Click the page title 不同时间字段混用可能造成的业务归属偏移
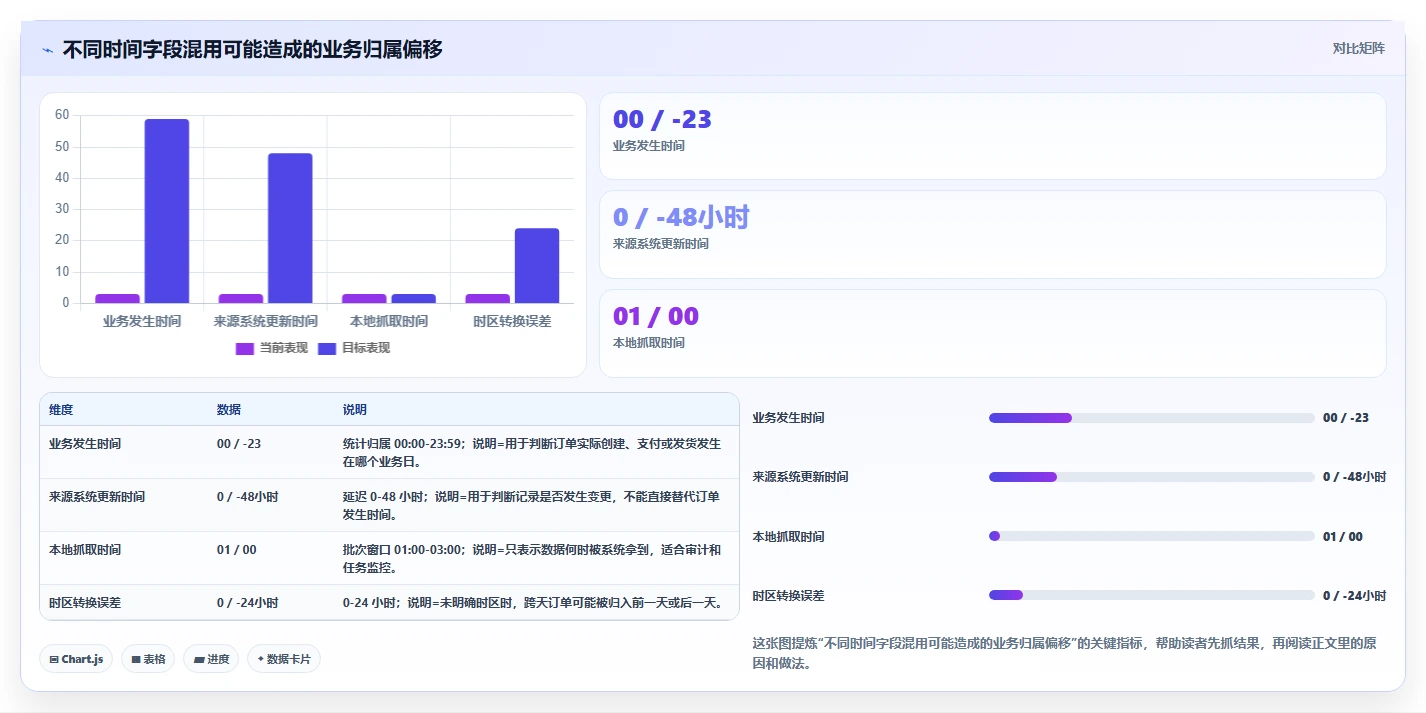Image resolution: width=1426 pixels, height=713 pixels. click(x=252, y=49)
